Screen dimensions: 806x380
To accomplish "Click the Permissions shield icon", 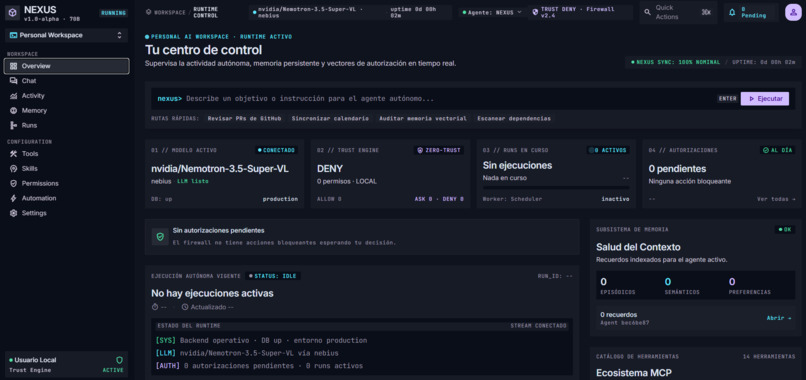I will pos(13,184).
